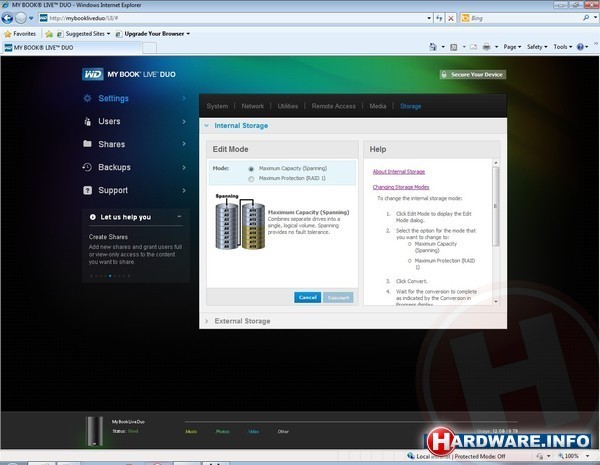Click the Secure Your Device button

coord(473,74)
